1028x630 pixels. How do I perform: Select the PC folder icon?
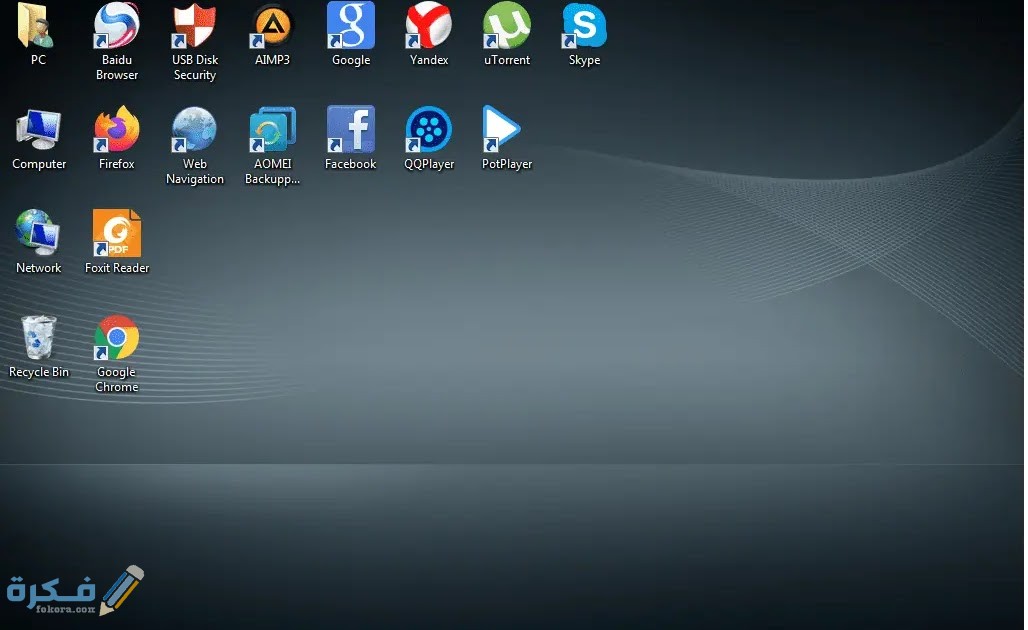[38, 27]
